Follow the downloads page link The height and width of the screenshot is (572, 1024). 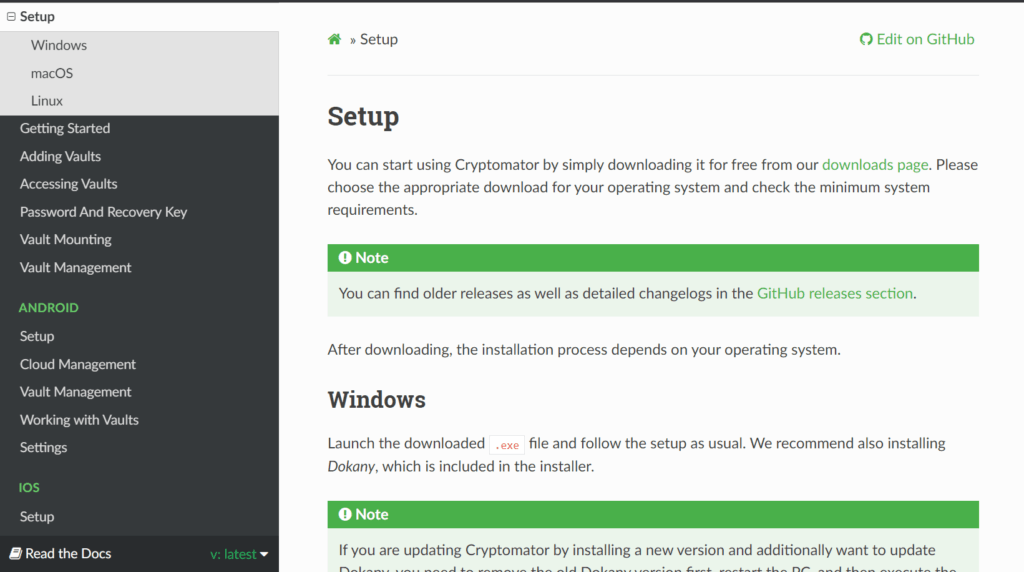coord(874,165)
